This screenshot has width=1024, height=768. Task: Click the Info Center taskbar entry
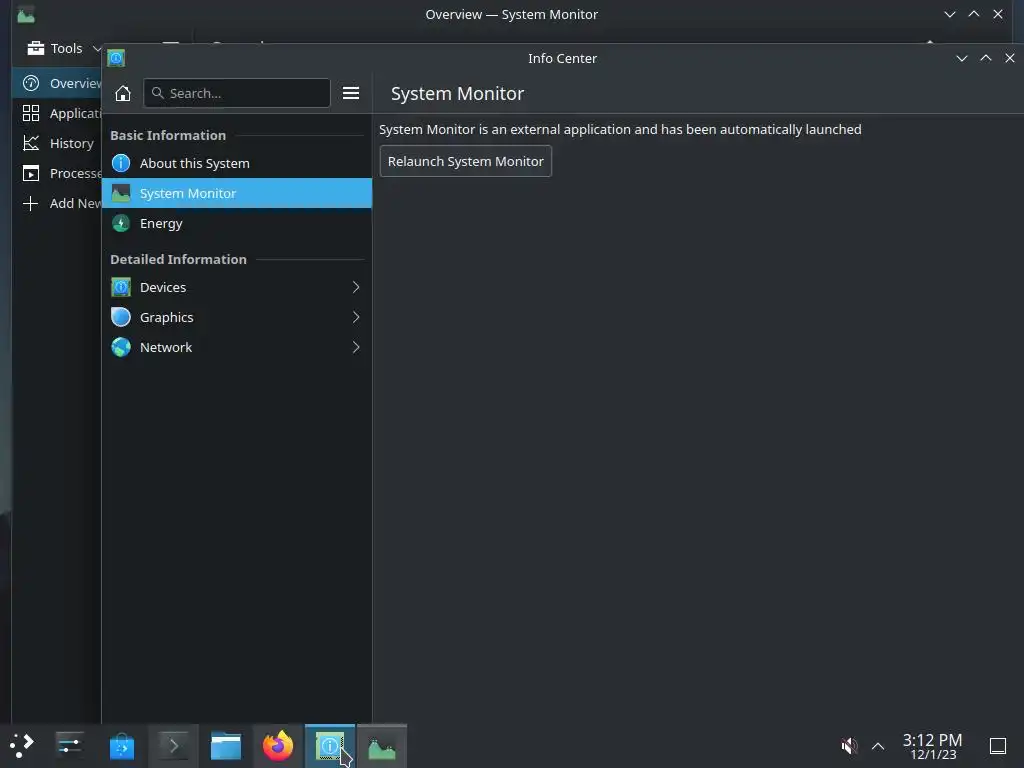click(330, 746)
